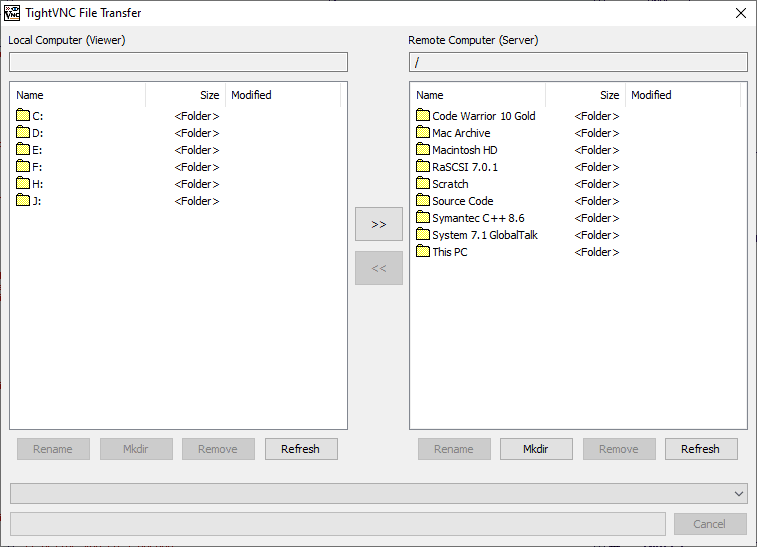Click the folder icon for local H: drive

pyautogui.click(x=23, y=183)
